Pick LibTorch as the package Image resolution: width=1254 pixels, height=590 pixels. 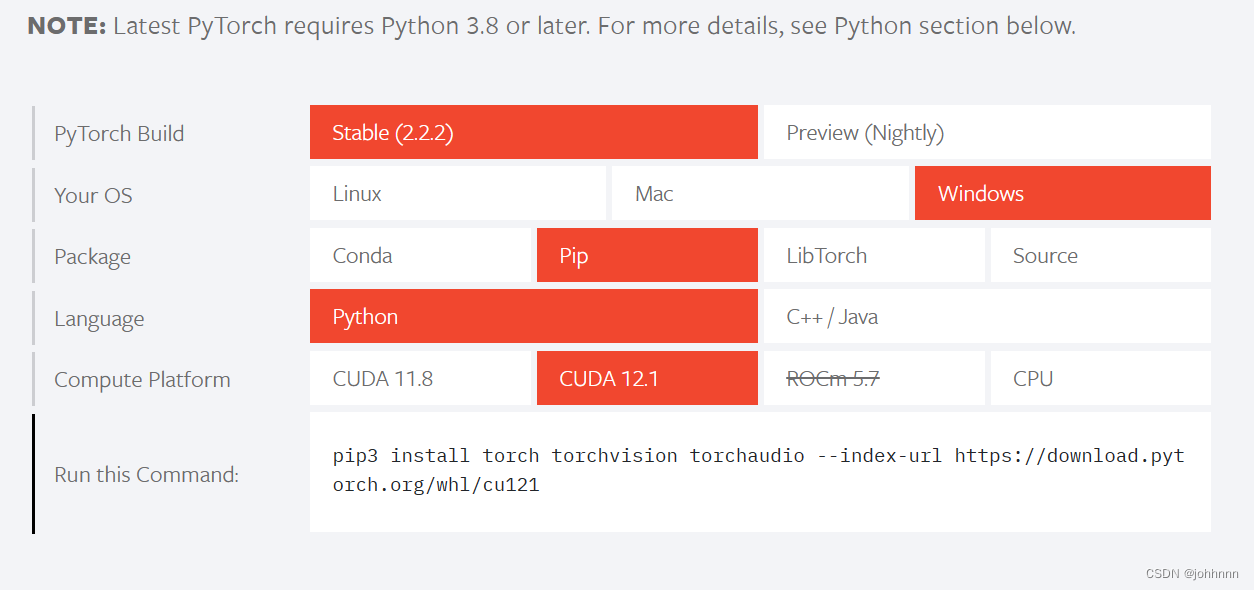[x=874, y=255]
